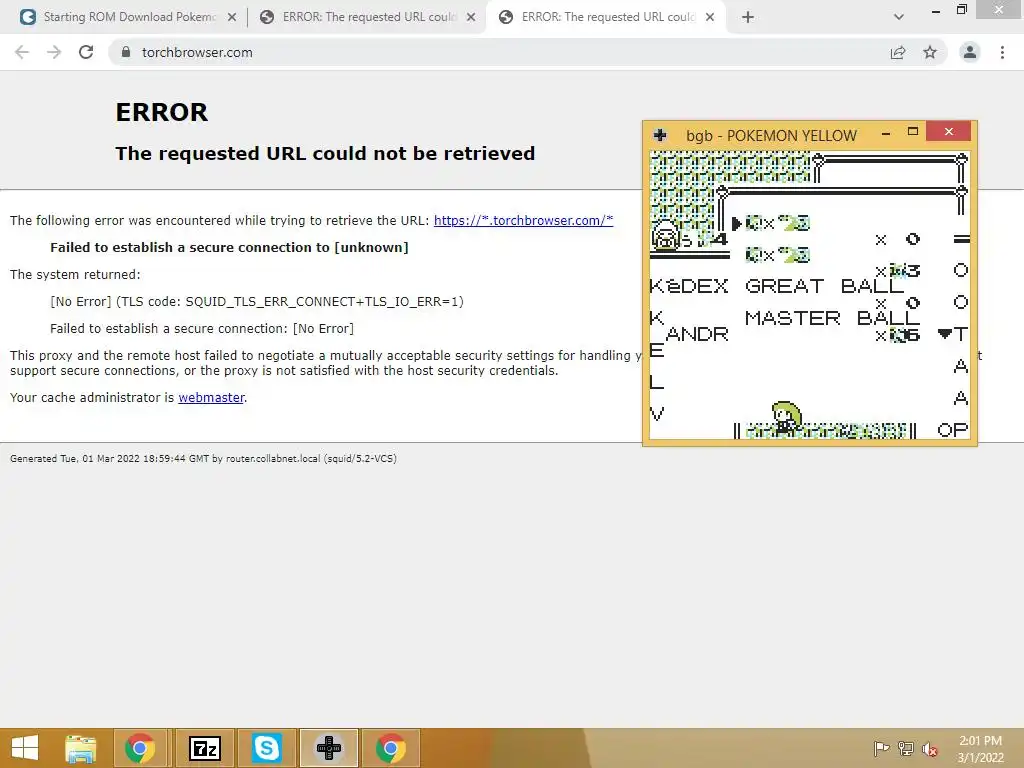
Task: Click MASTER BALL in the emulator screen
Action: pyautogui.click(x=833, y=318)
